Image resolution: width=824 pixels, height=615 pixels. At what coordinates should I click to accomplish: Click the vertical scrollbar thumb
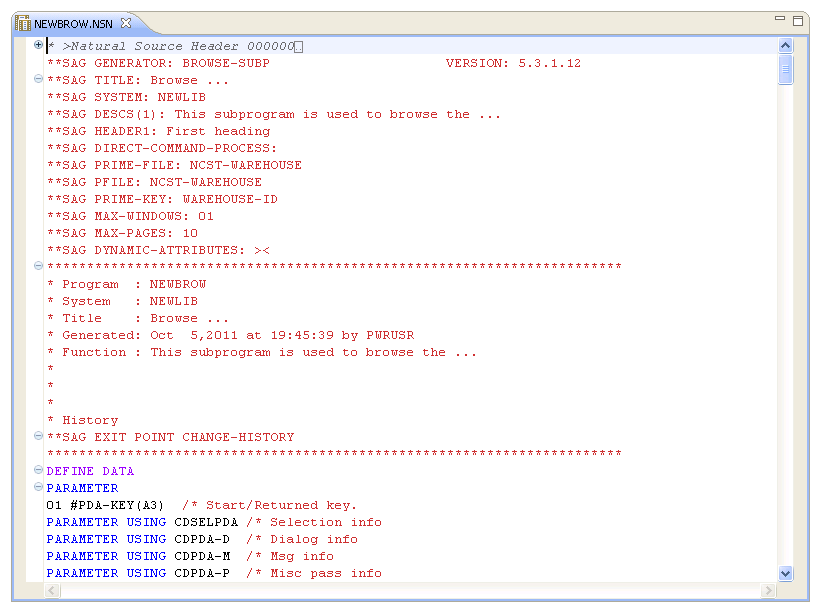tap(785, 69)
